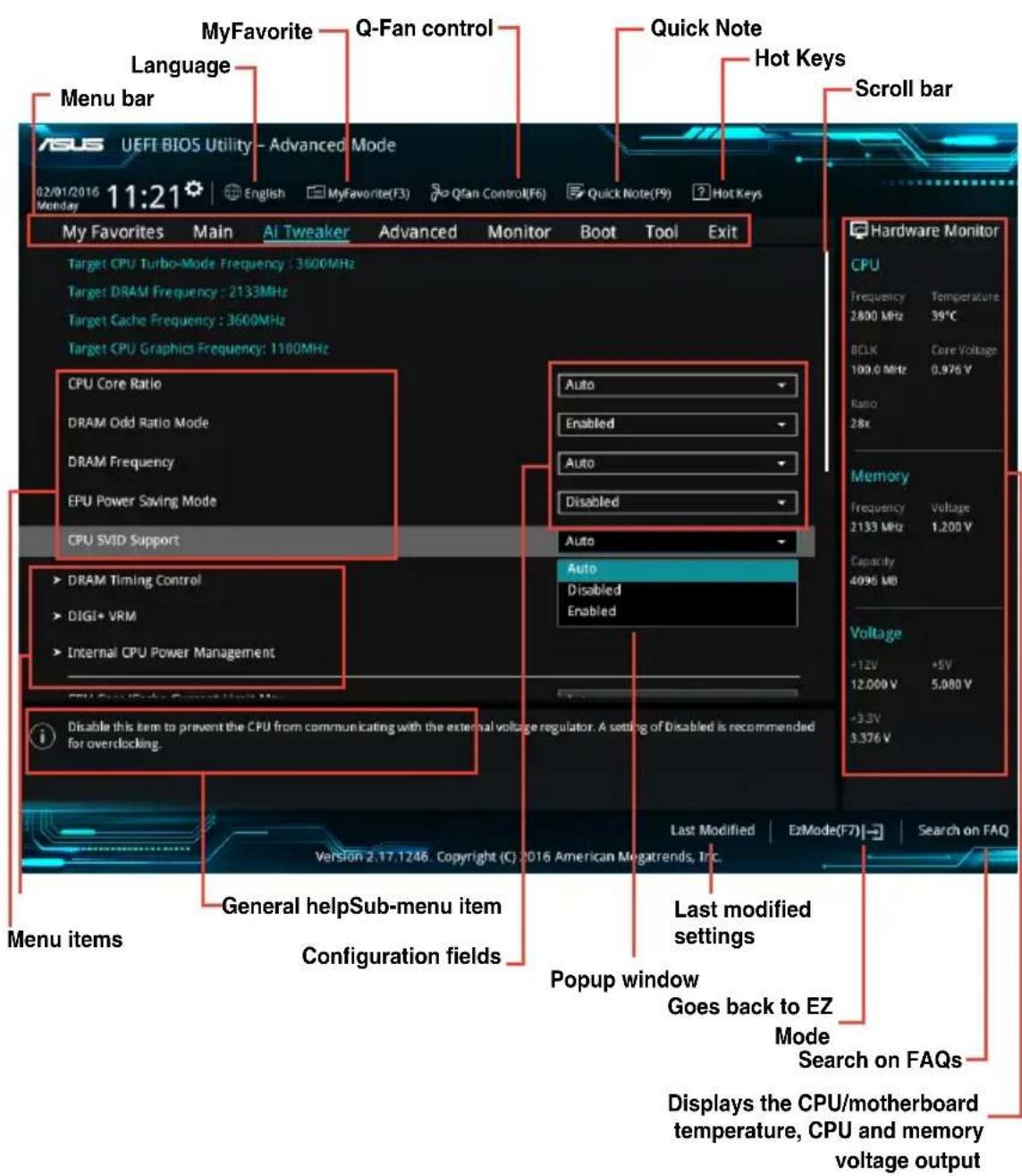The width and height of the screenshot is (1022, 1176).
Task: Click Target Cache Frequency : 3600MHz text
Action: (177, 320)
